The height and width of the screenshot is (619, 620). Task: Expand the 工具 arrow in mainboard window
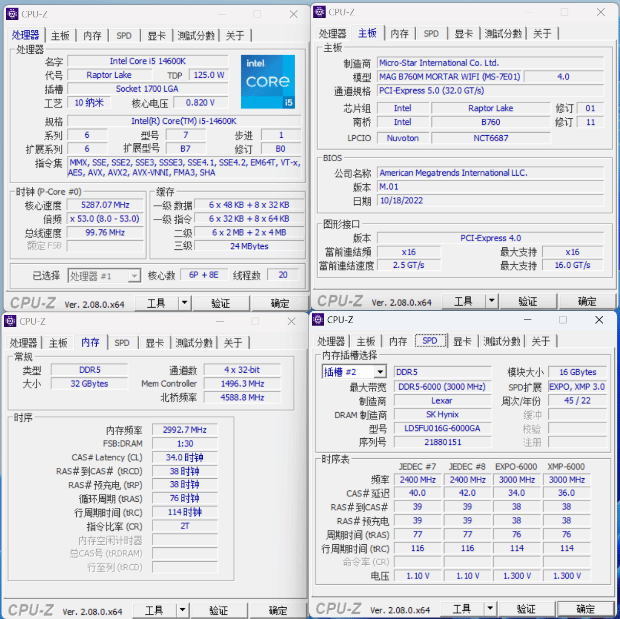[491, 301]
